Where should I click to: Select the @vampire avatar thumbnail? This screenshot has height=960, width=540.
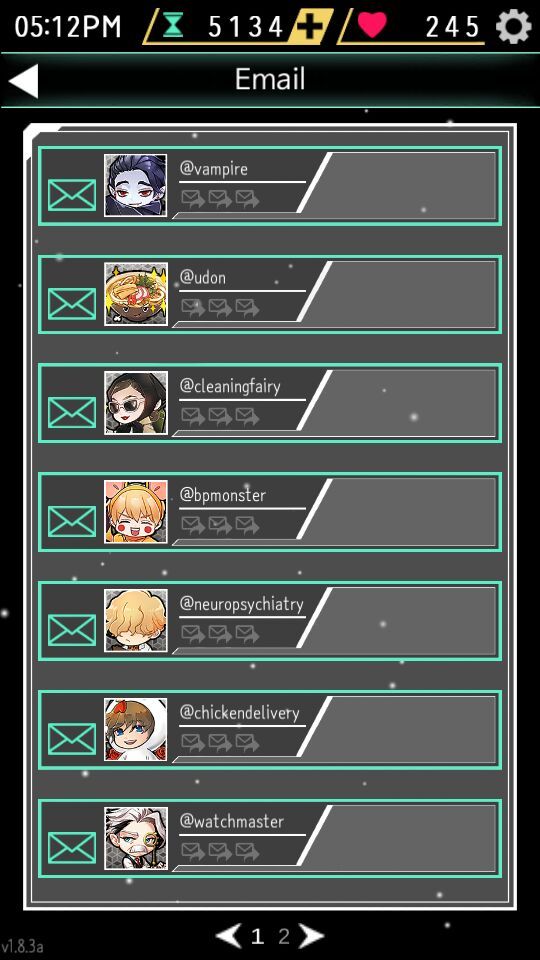[135, 186]
